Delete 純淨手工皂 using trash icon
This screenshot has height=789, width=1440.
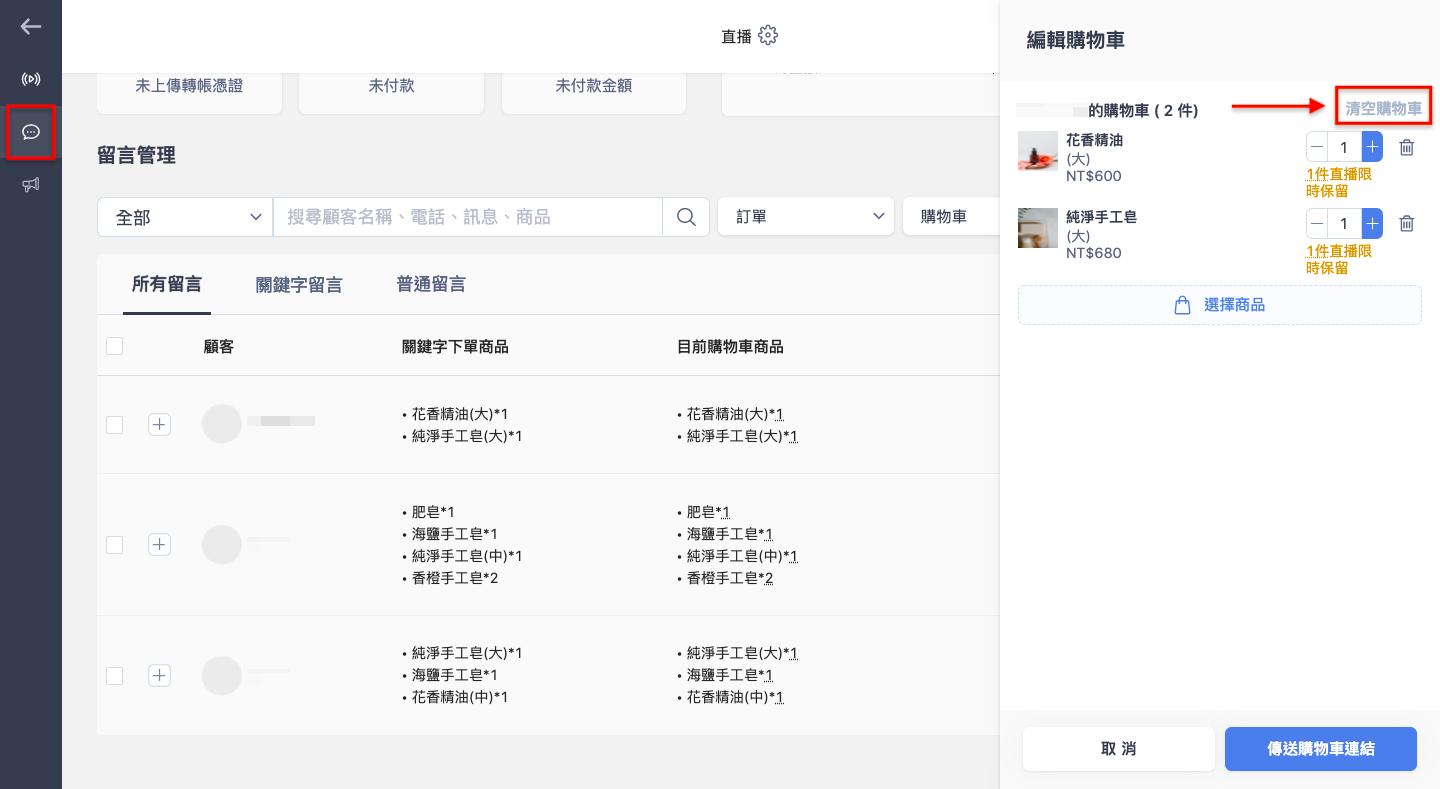tap(1406, 224)
